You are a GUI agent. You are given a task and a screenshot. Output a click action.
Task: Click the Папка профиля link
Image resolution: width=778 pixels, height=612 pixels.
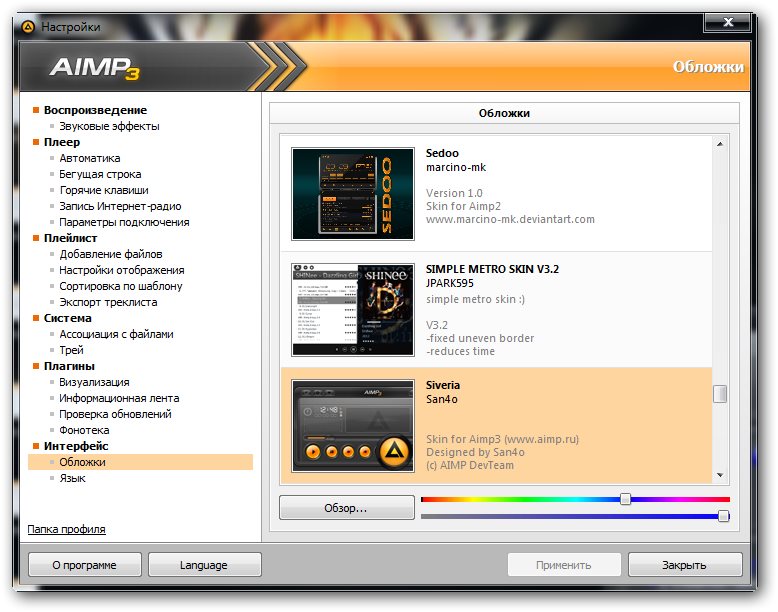(66, 529)
